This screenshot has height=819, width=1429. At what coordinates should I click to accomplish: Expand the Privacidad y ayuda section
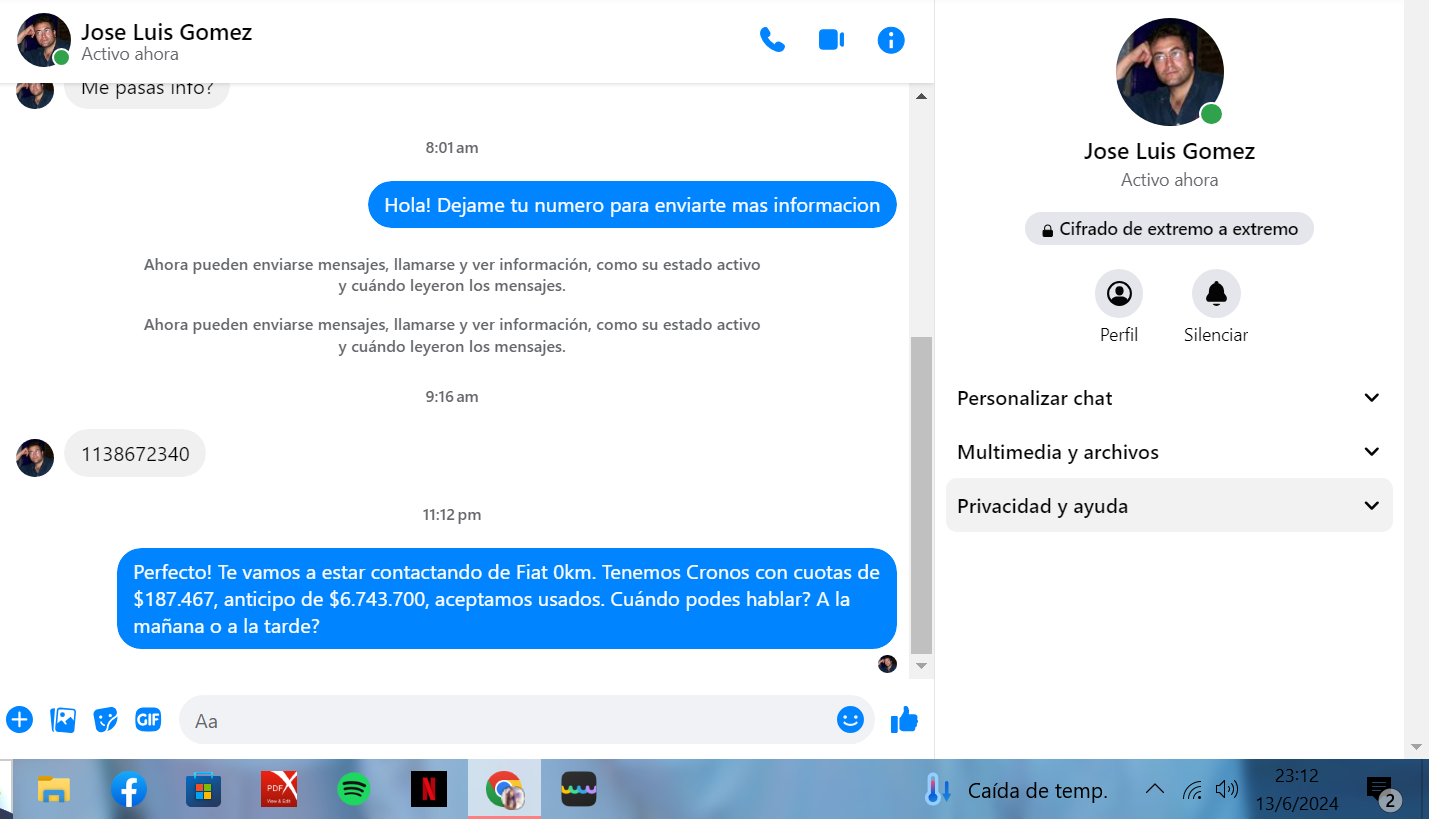1169,506
